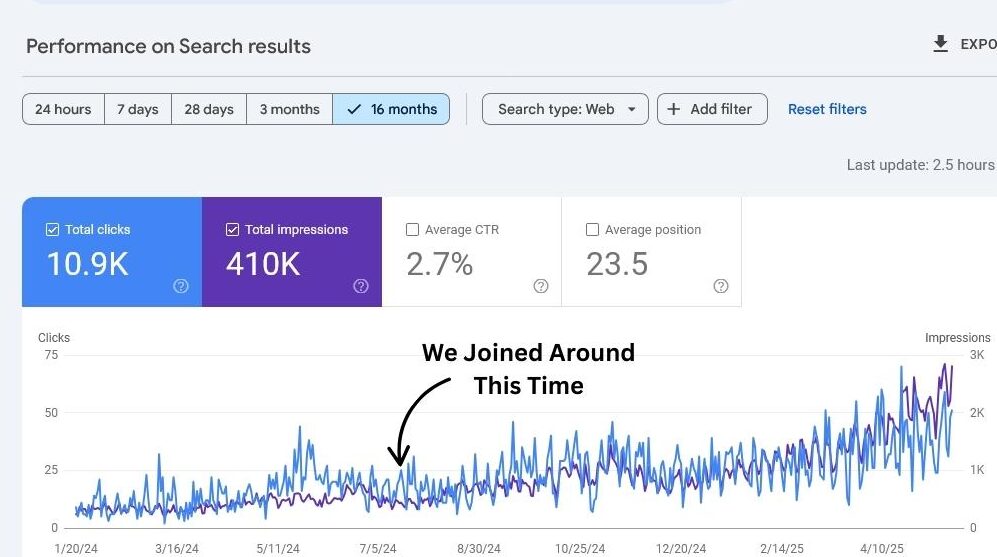997x557 pixels.
Task: Click help icon on Total impressions card
Action: tap(361, 286)
